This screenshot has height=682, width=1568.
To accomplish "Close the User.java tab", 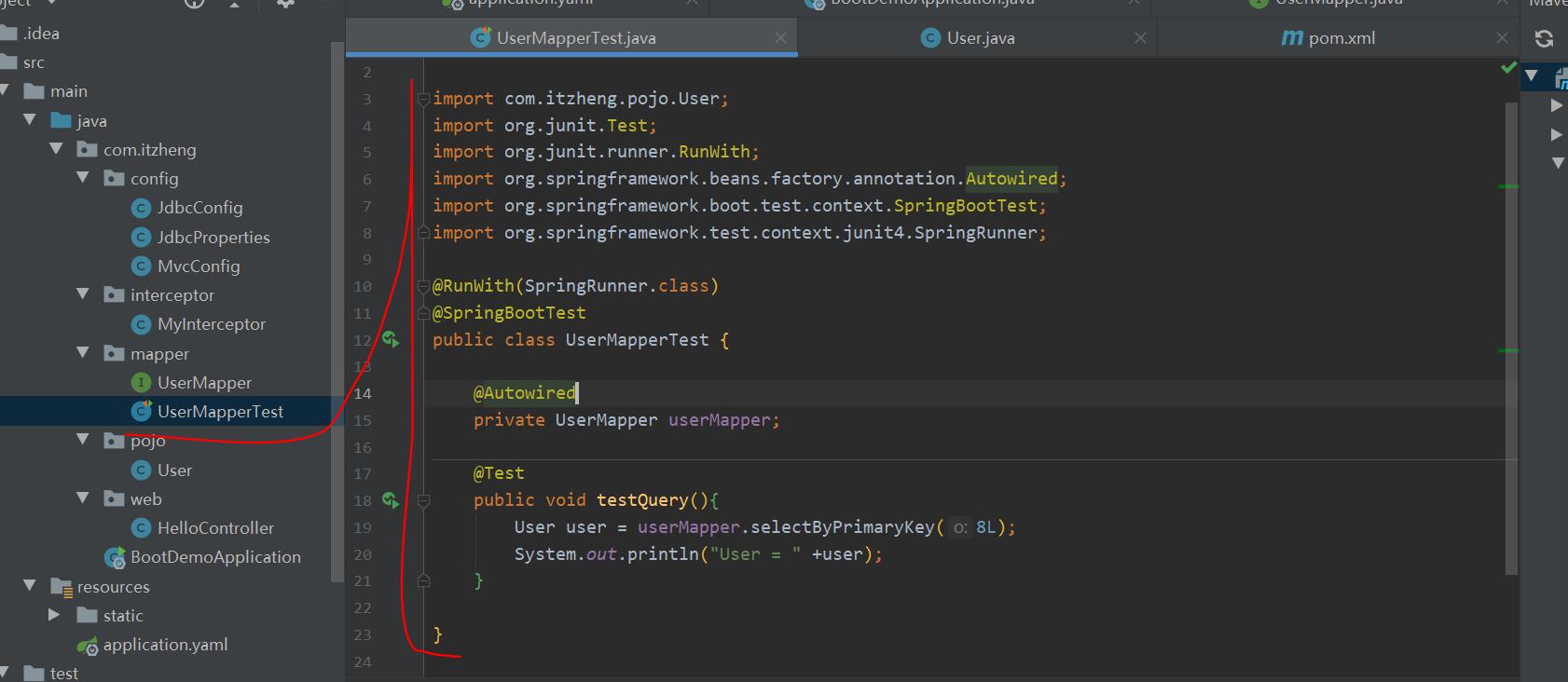I will coord(1140,37).
